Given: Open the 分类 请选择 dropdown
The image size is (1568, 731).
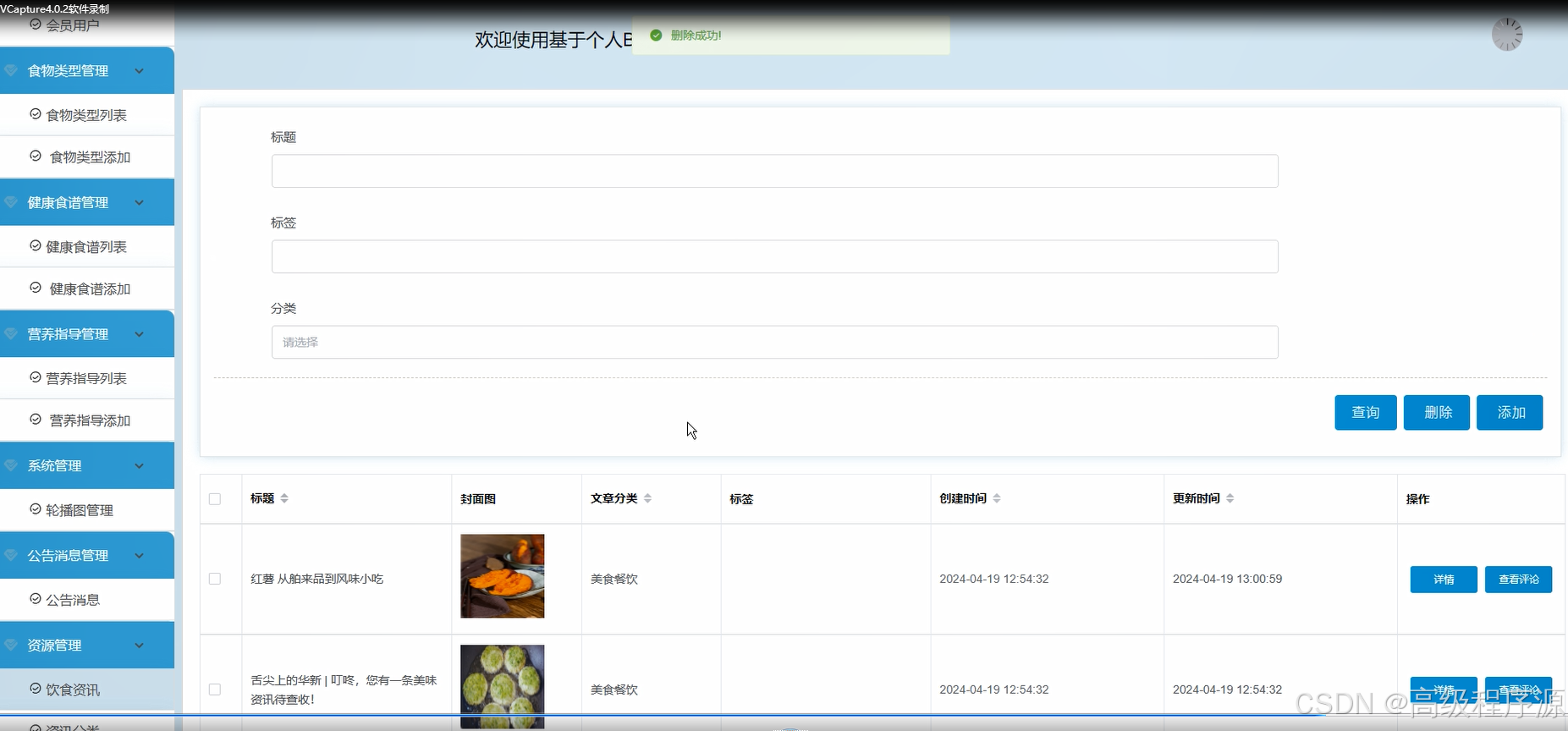Looking at the screenshot, I should coord(774,342).
